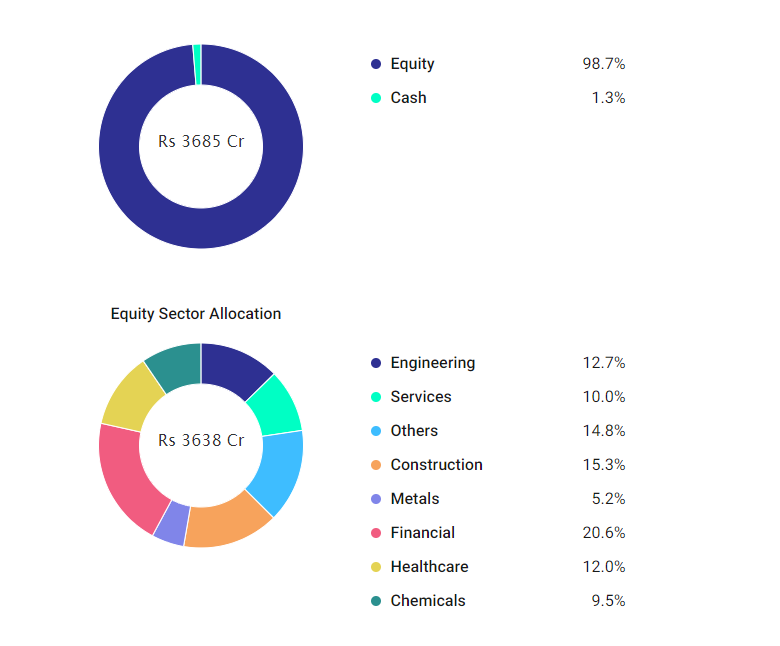Click the 98.7% Equity percentage value

[603, 64]
